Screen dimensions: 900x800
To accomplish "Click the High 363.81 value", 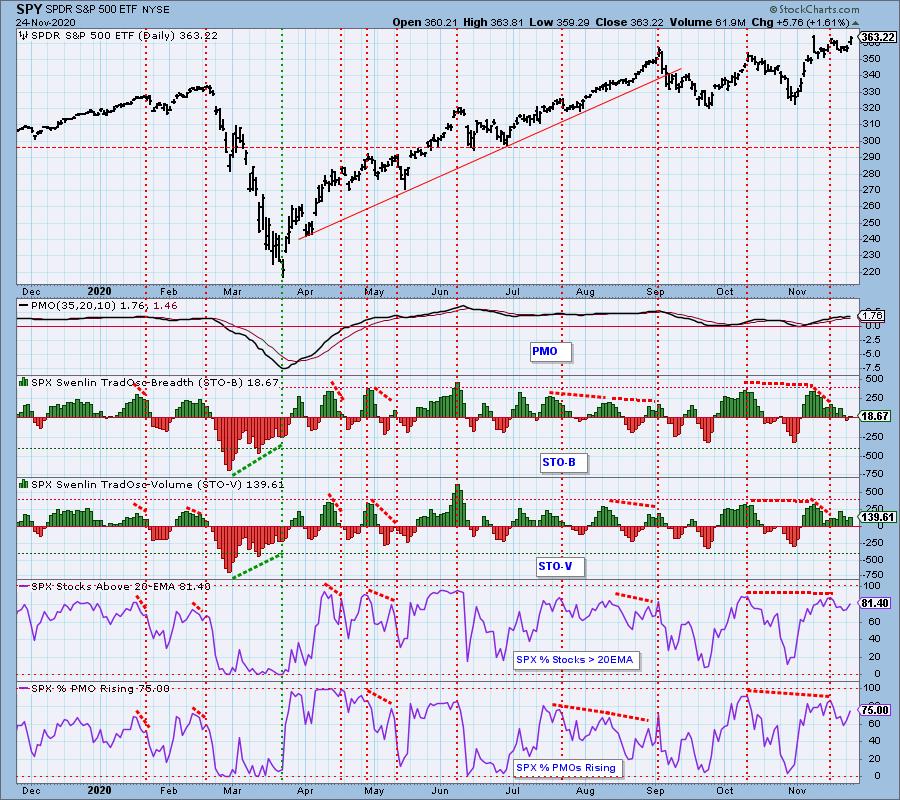I will tap(493, 22).
